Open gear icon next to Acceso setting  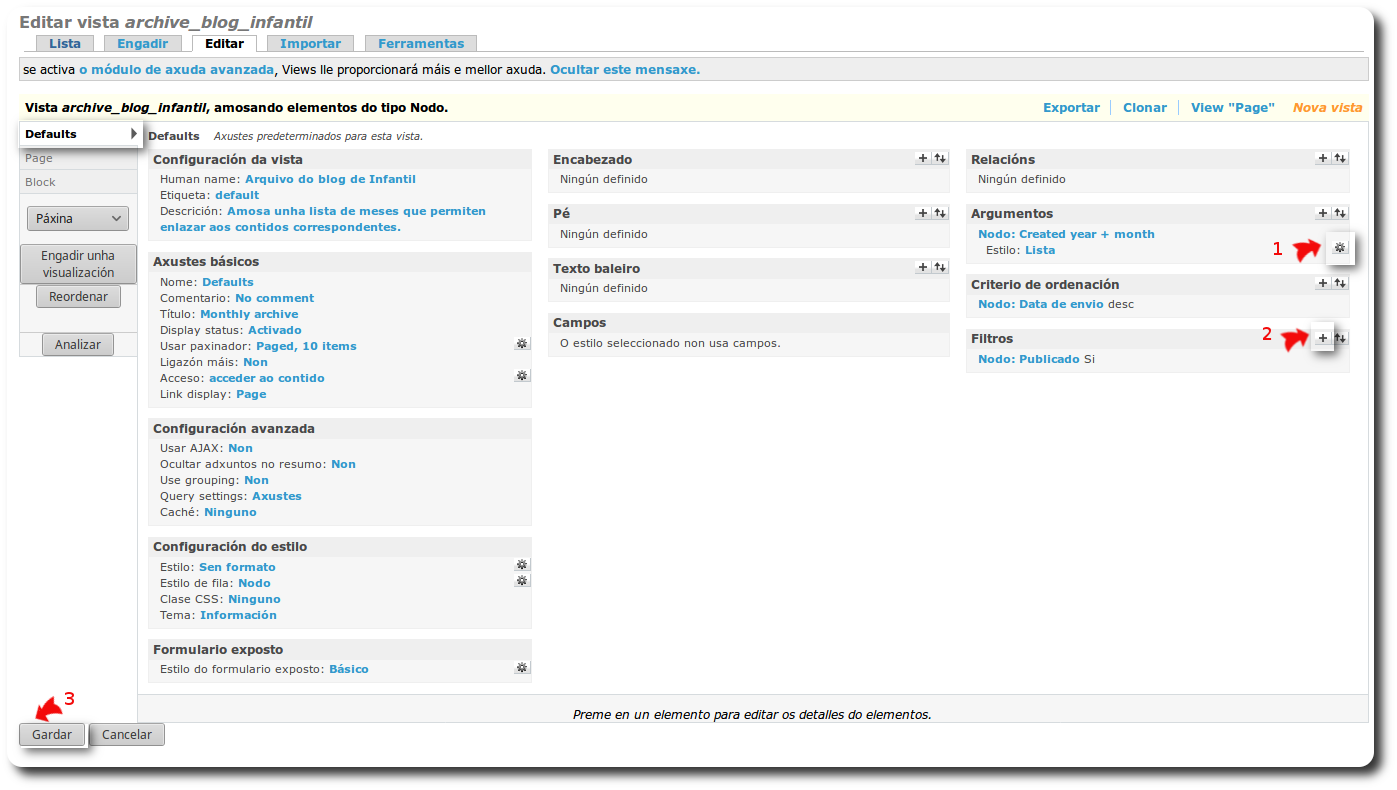[521, 375]
